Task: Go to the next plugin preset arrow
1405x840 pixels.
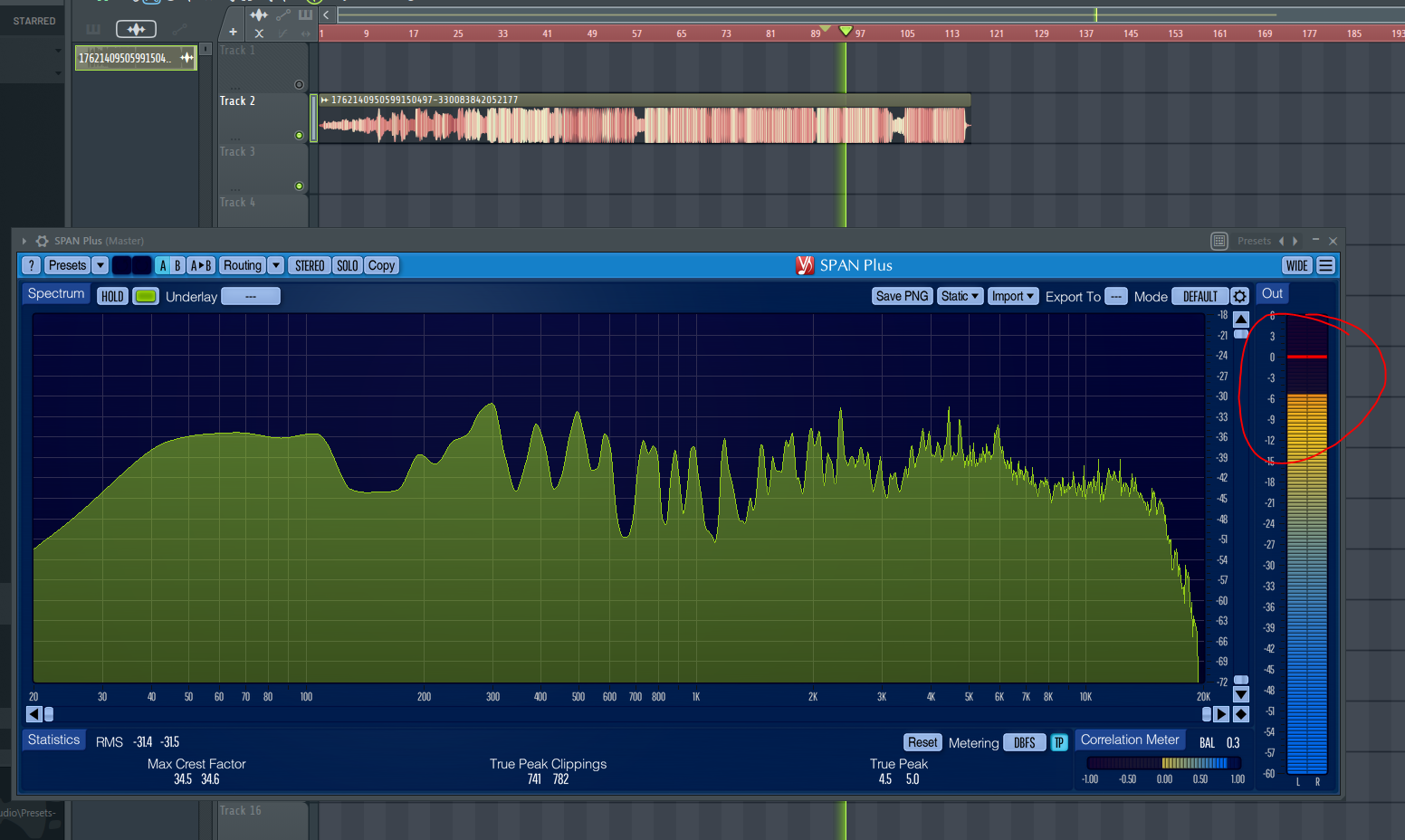Action: tap(1295, 241)
